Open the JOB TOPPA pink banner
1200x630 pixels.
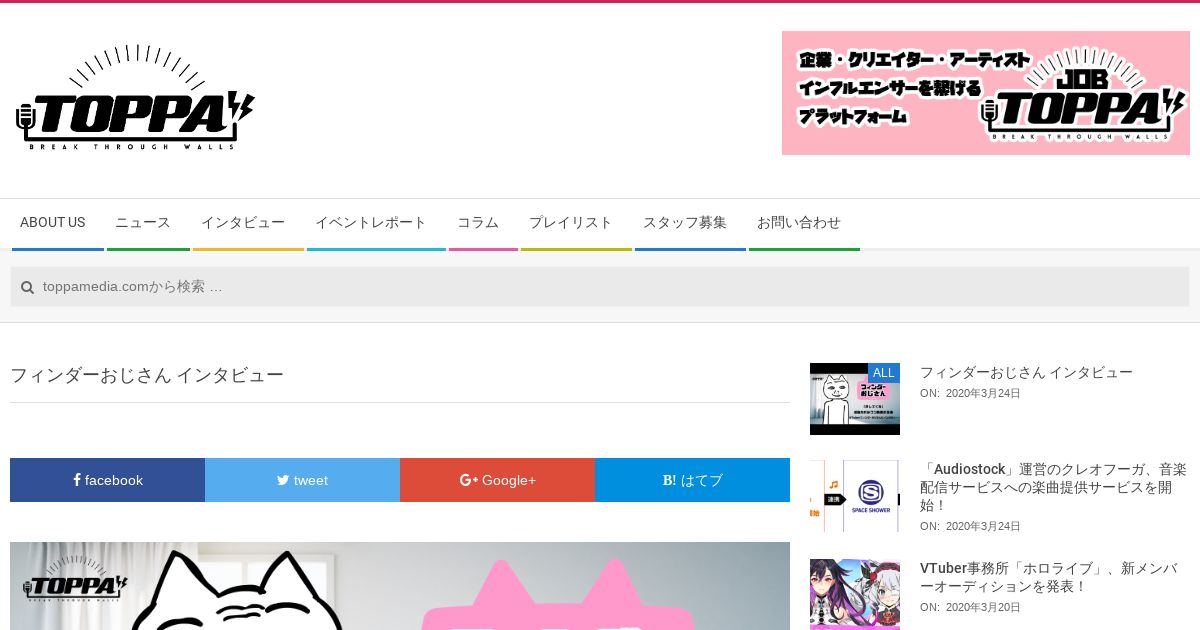985,93
